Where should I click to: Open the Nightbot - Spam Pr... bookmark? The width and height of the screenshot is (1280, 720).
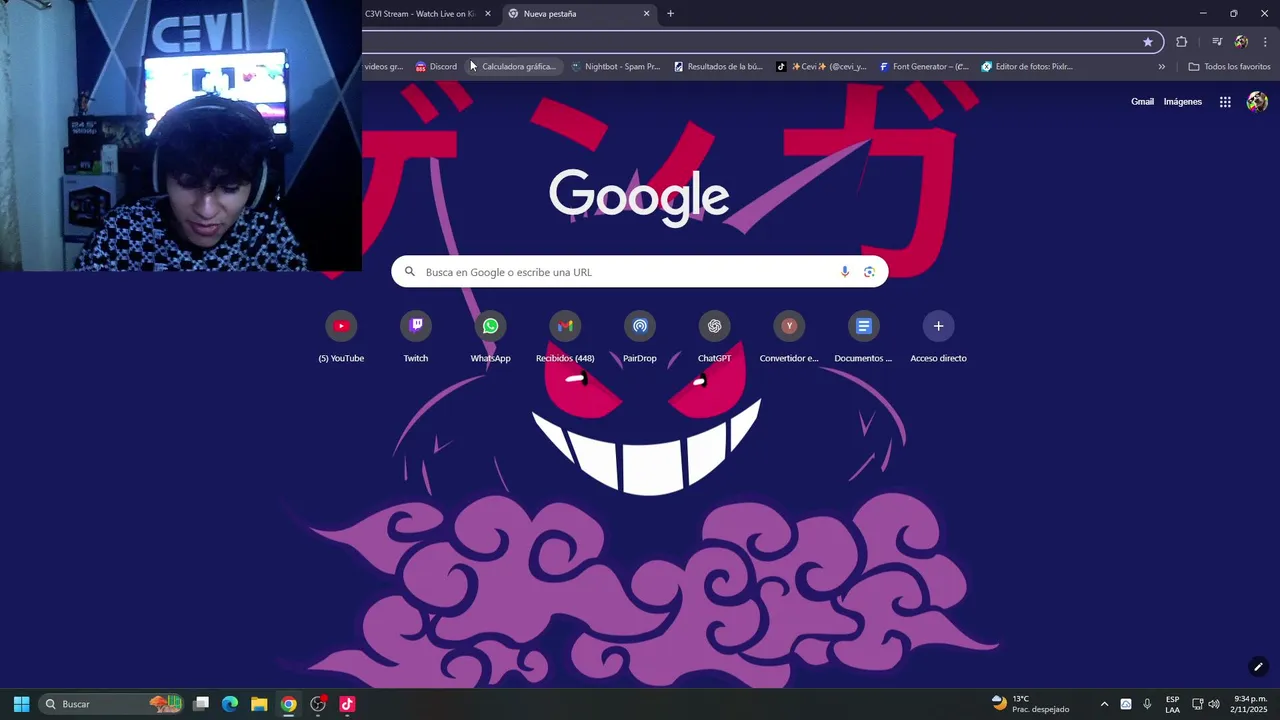616,67
